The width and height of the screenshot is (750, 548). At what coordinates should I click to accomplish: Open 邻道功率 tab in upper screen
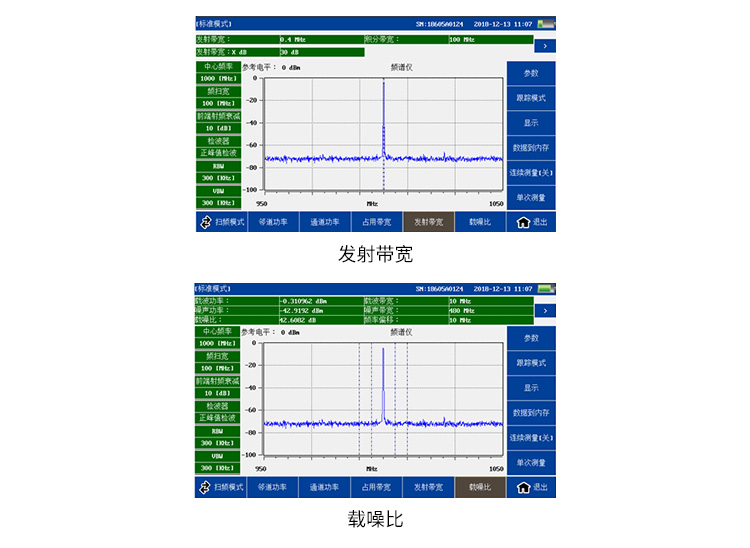coord(272,222)
